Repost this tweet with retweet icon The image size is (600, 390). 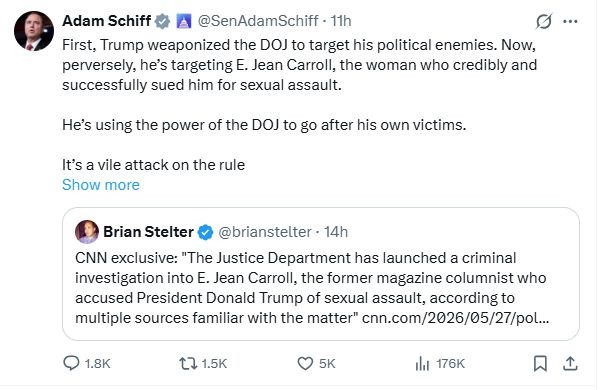click(x=188, y=363)
